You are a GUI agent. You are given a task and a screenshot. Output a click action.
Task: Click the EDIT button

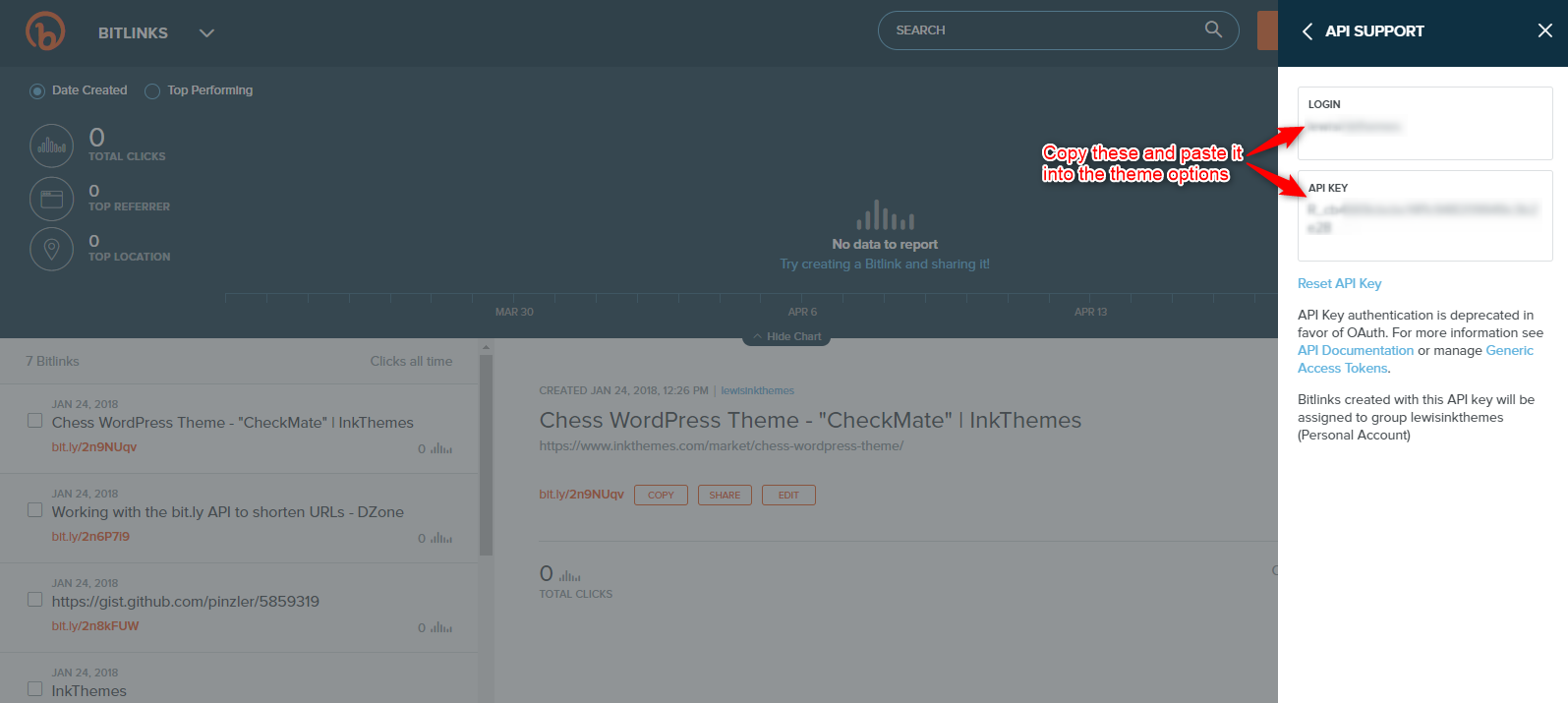[788, 495]
